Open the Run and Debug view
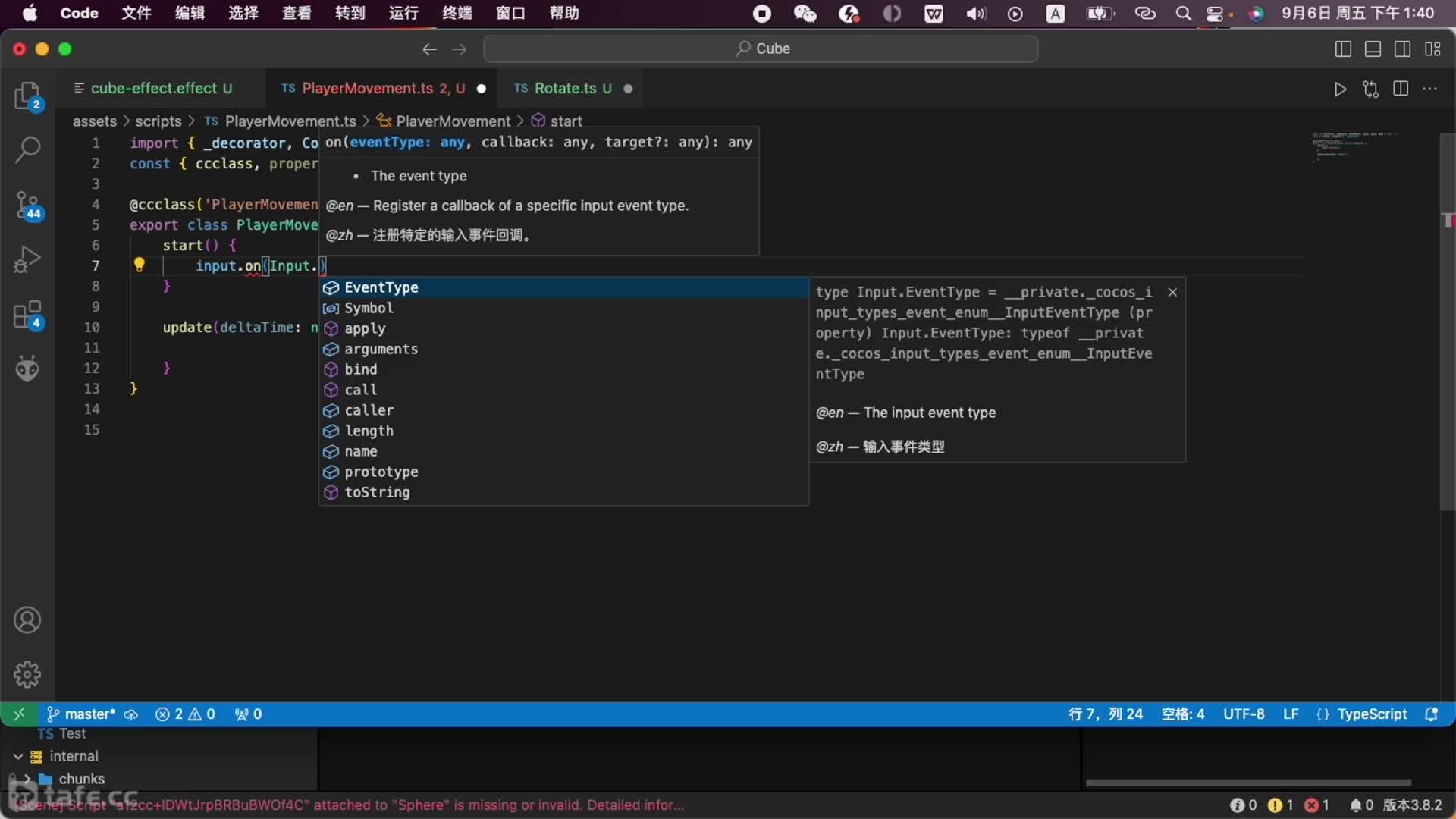The image size is (1456, 819). [27, 259]
